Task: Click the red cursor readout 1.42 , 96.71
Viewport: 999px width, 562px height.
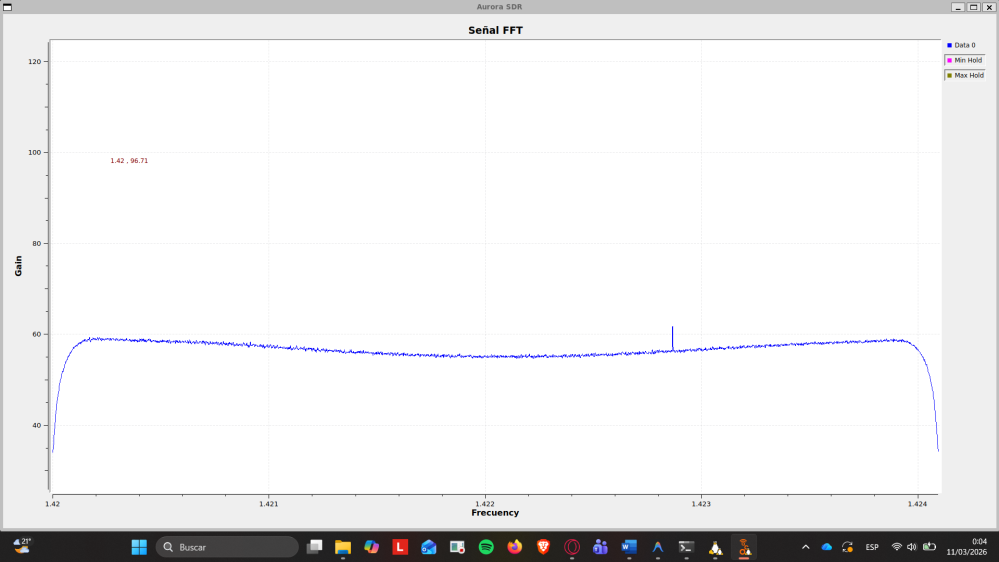Action: (129, 161)
